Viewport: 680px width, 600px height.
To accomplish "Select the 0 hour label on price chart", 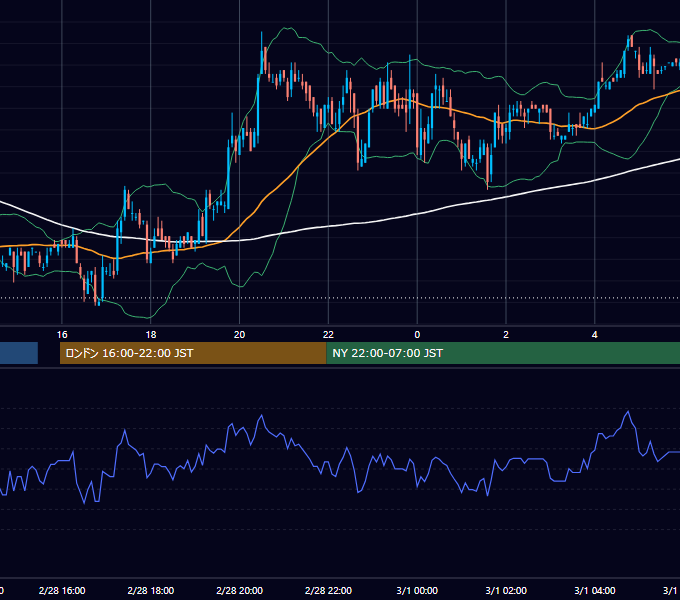I will click(417, 335).
